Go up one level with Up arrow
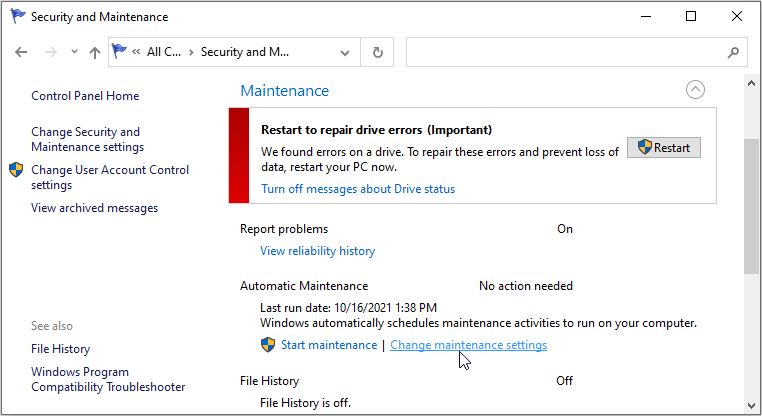Screen dimensions: 762x416 [95, 52]
